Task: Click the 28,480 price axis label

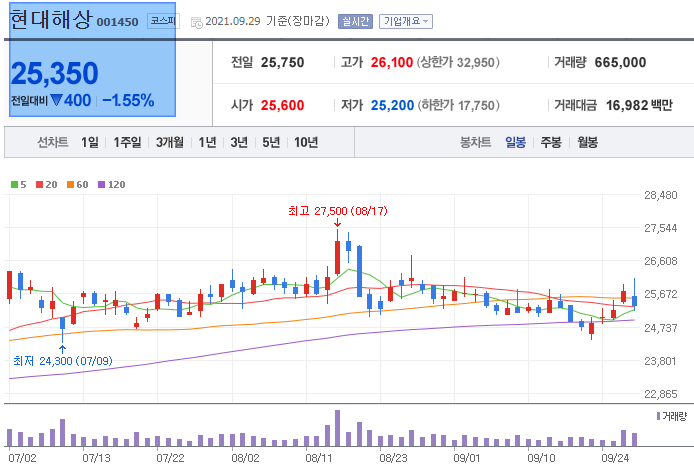Action: pos(660,195)
